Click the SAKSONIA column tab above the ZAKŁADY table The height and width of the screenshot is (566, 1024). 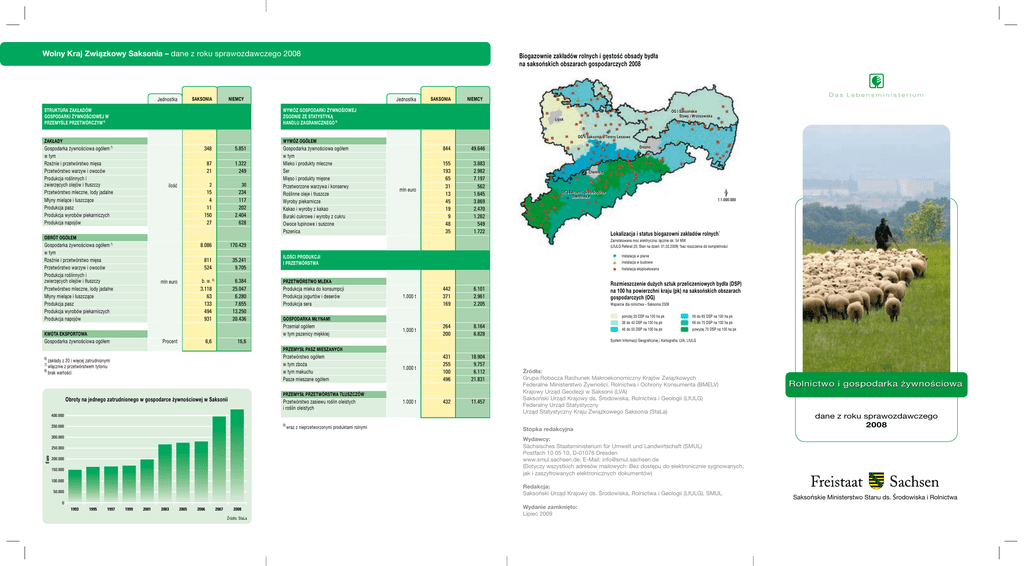(201, 99)
